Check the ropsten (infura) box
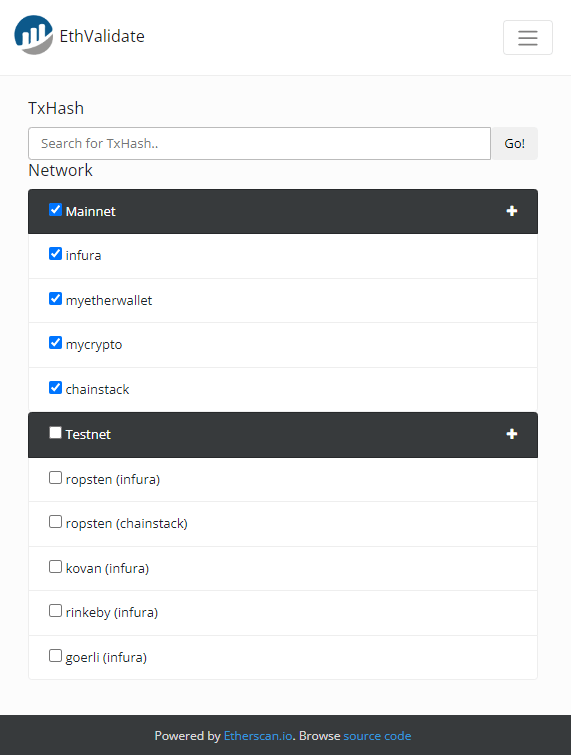This screenshot has height=755, width=571. click(x=55, y=478)
